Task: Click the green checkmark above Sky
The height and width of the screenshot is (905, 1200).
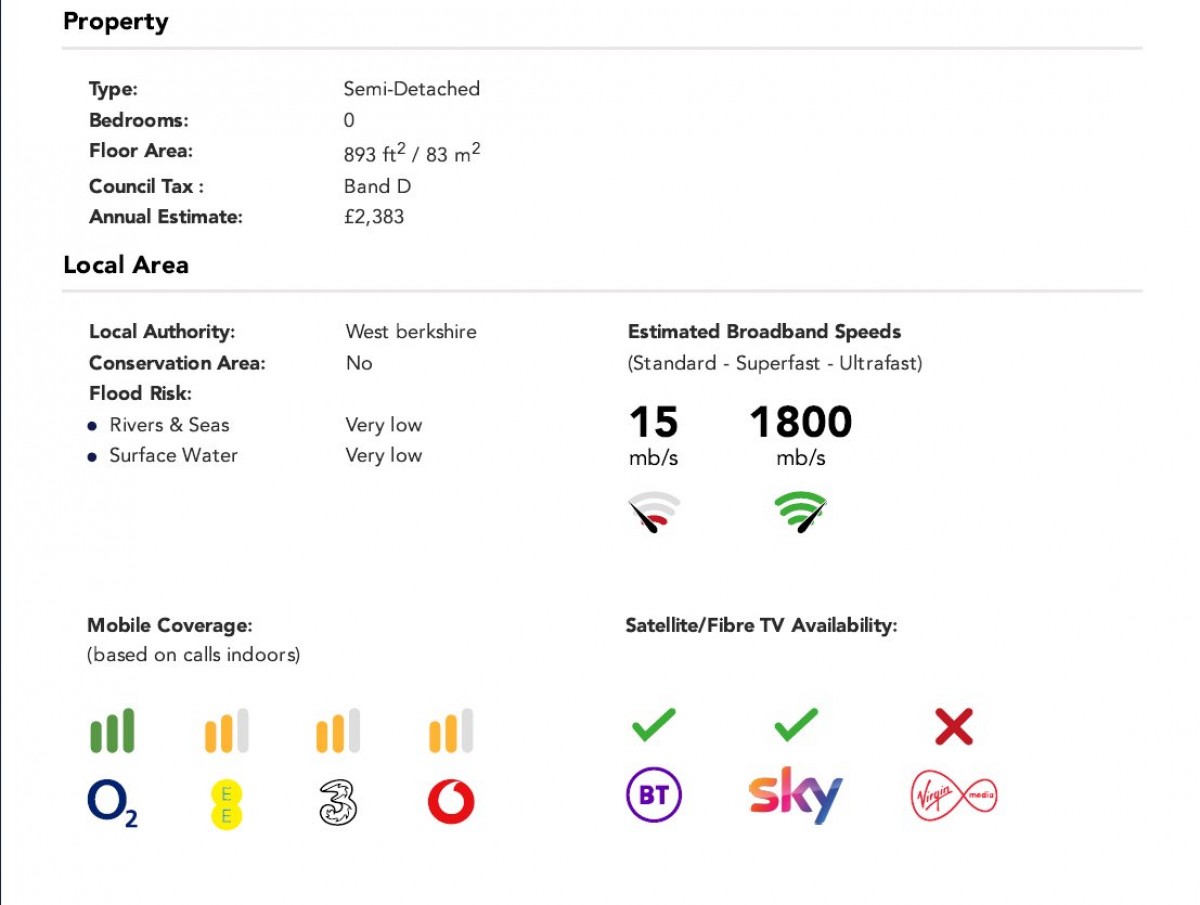Action: pyautogui.click(x=795, y=725)
